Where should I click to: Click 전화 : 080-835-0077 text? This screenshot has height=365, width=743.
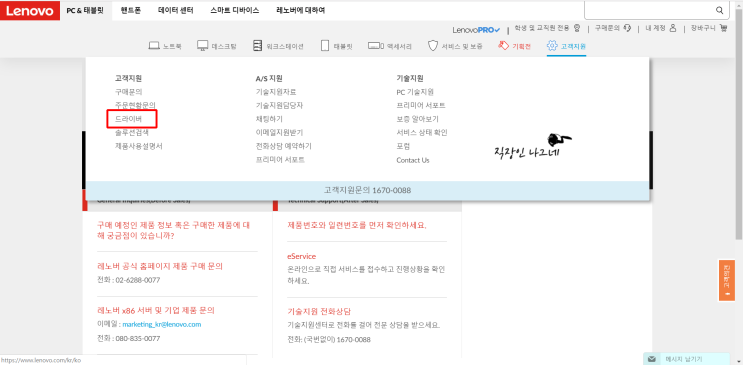click(x=128, y=339)
